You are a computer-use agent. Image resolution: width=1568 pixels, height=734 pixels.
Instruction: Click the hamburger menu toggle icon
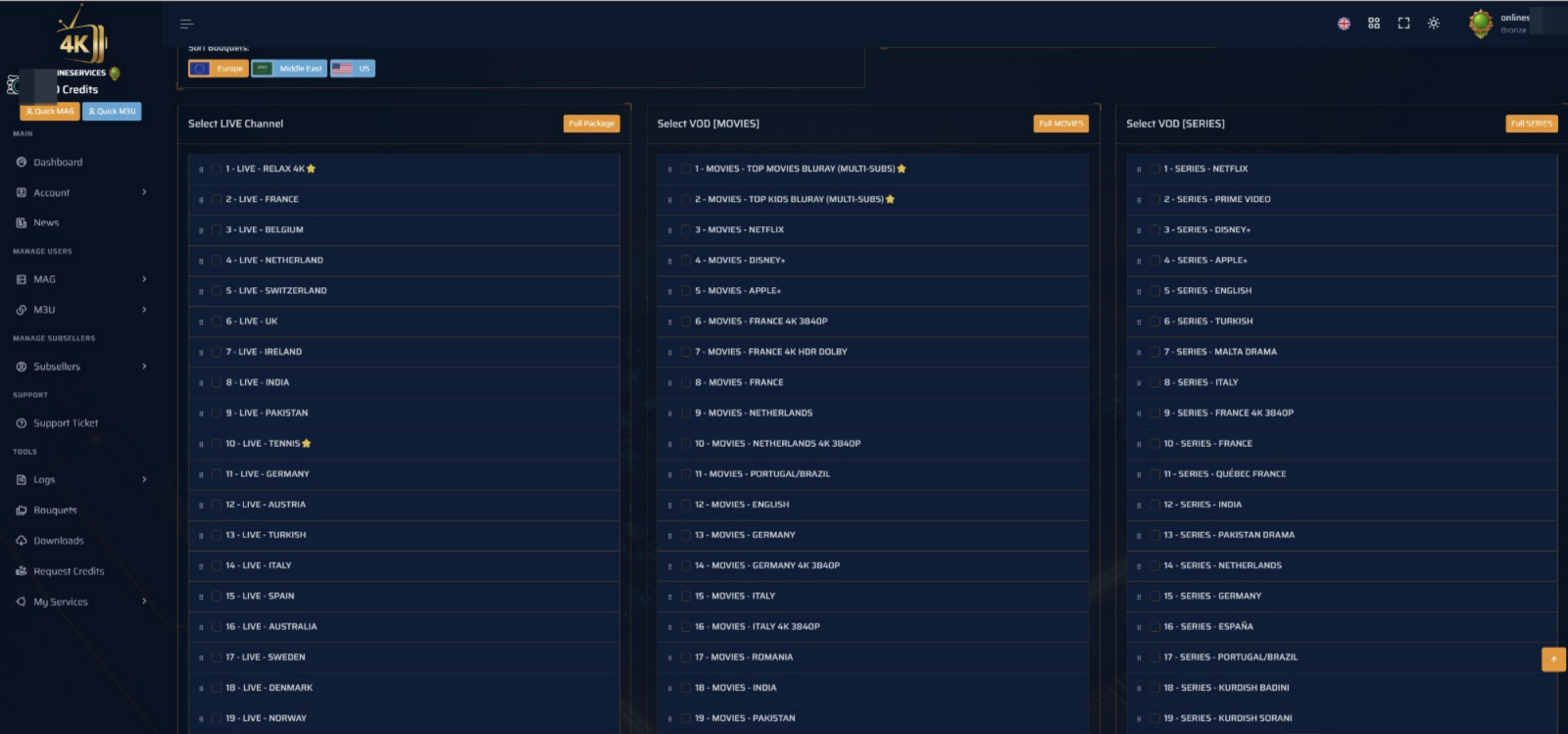pyautogui.click(x=186, y=24)
